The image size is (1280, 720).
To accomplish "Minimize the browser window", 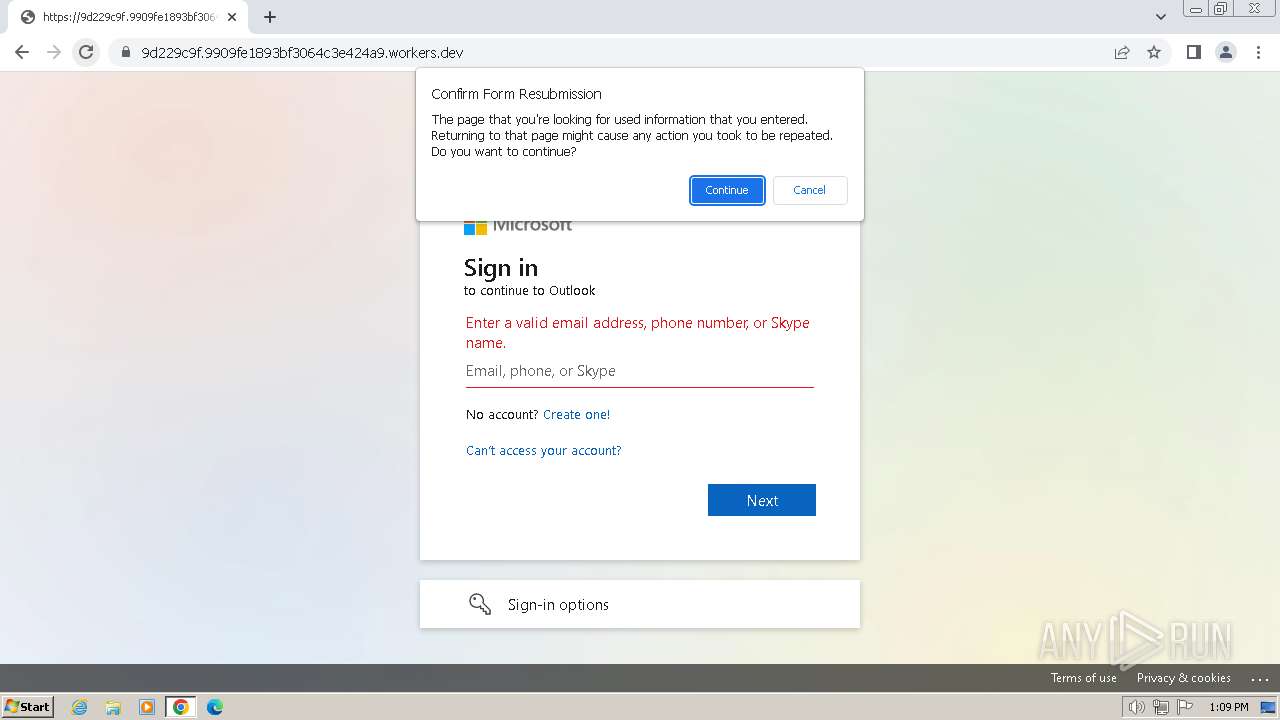I will click(x=1195, y=8).
